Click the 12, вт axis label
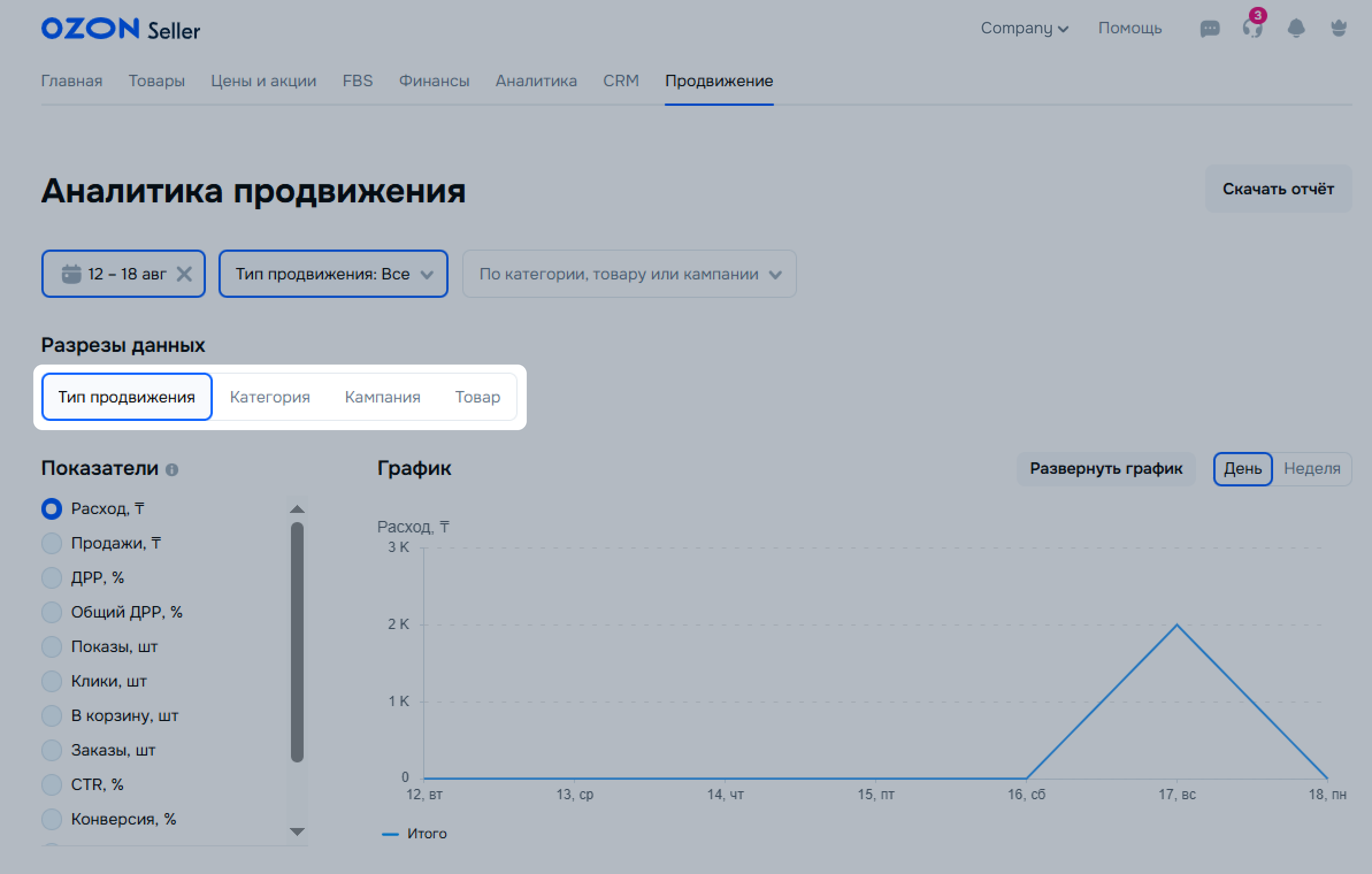The height and width of the screenshot is (874, 1372). [424, 795]
